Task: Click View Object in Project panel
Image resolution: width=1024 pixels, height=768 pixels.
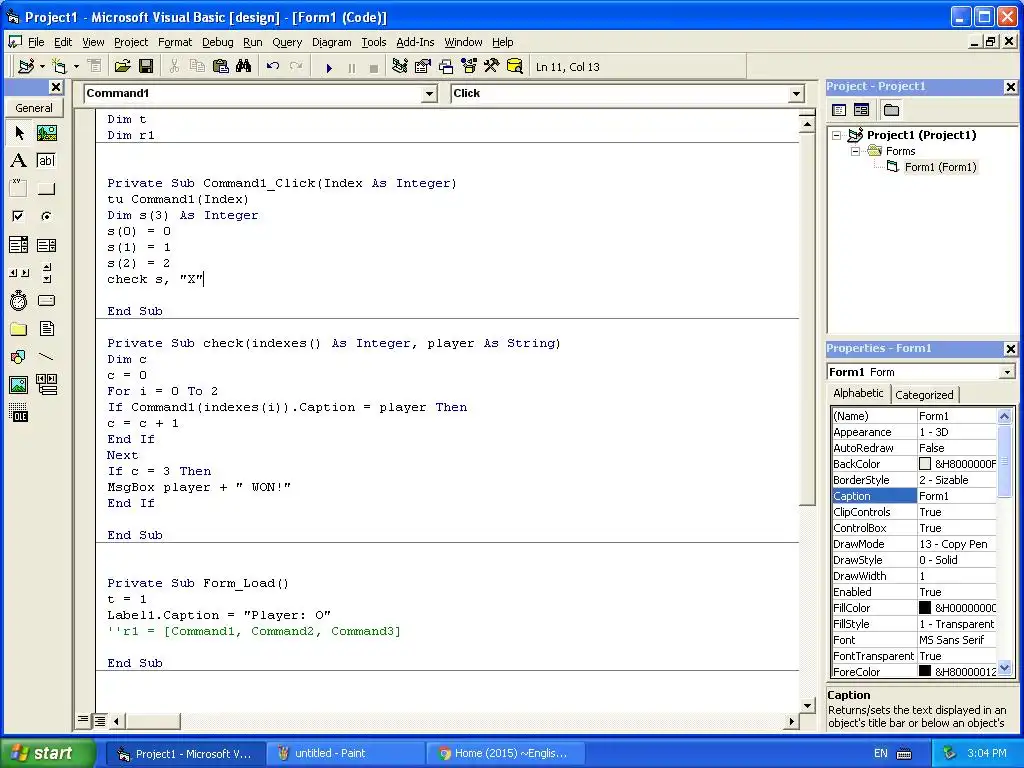Action: click(861, 110)
